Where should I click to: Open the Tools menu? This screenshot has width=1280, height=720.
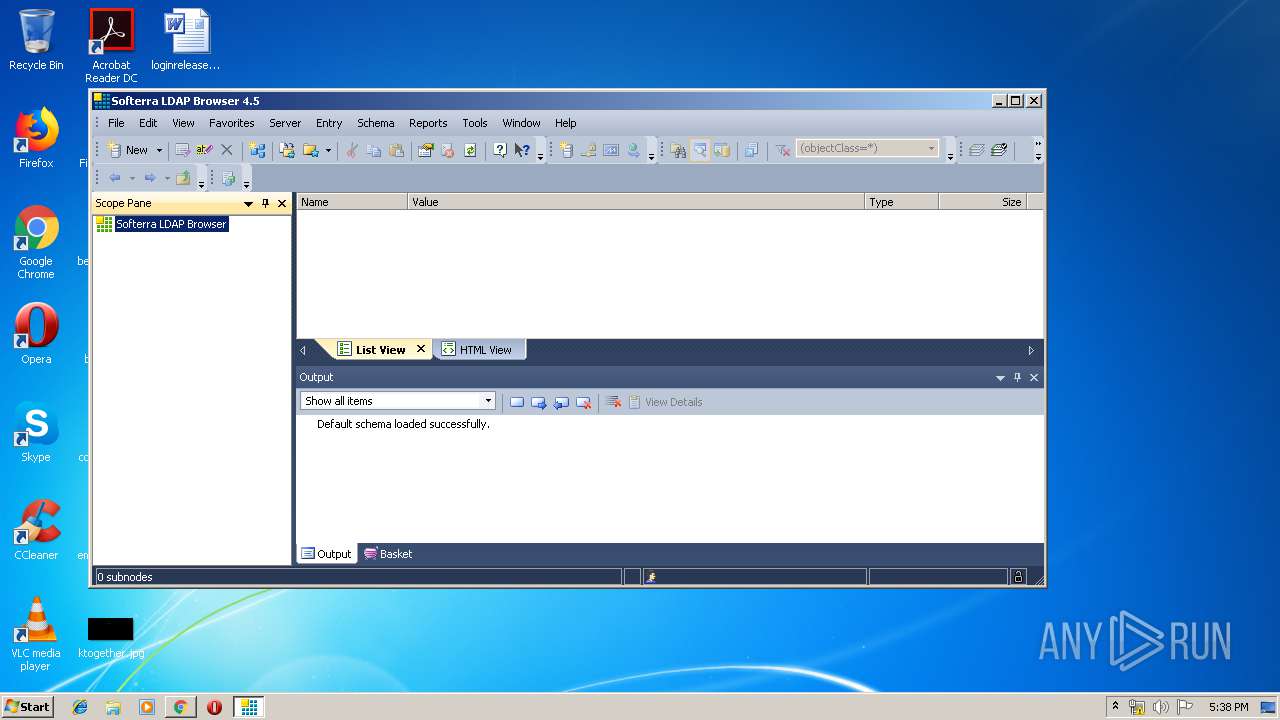pyautogui.click(x=475, y=123)
